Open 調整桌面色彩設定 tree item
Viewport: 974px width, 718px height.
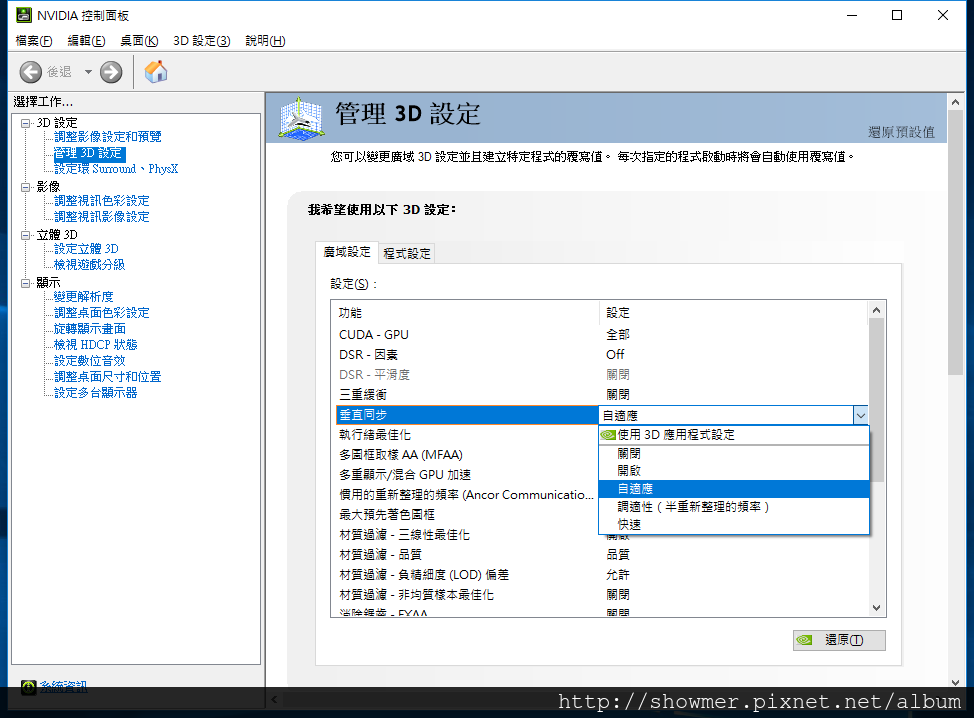pos(102,313)
